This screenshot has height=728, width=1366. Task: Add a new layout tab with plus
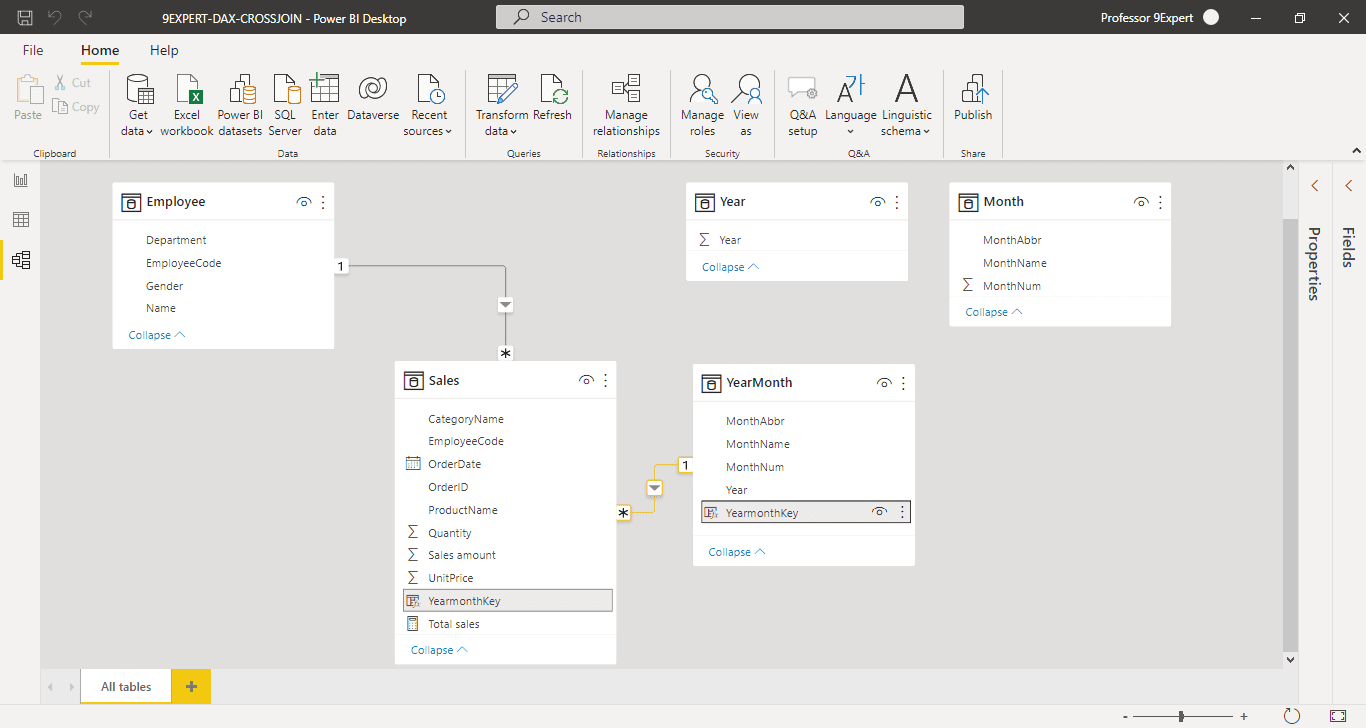[191, 686]
